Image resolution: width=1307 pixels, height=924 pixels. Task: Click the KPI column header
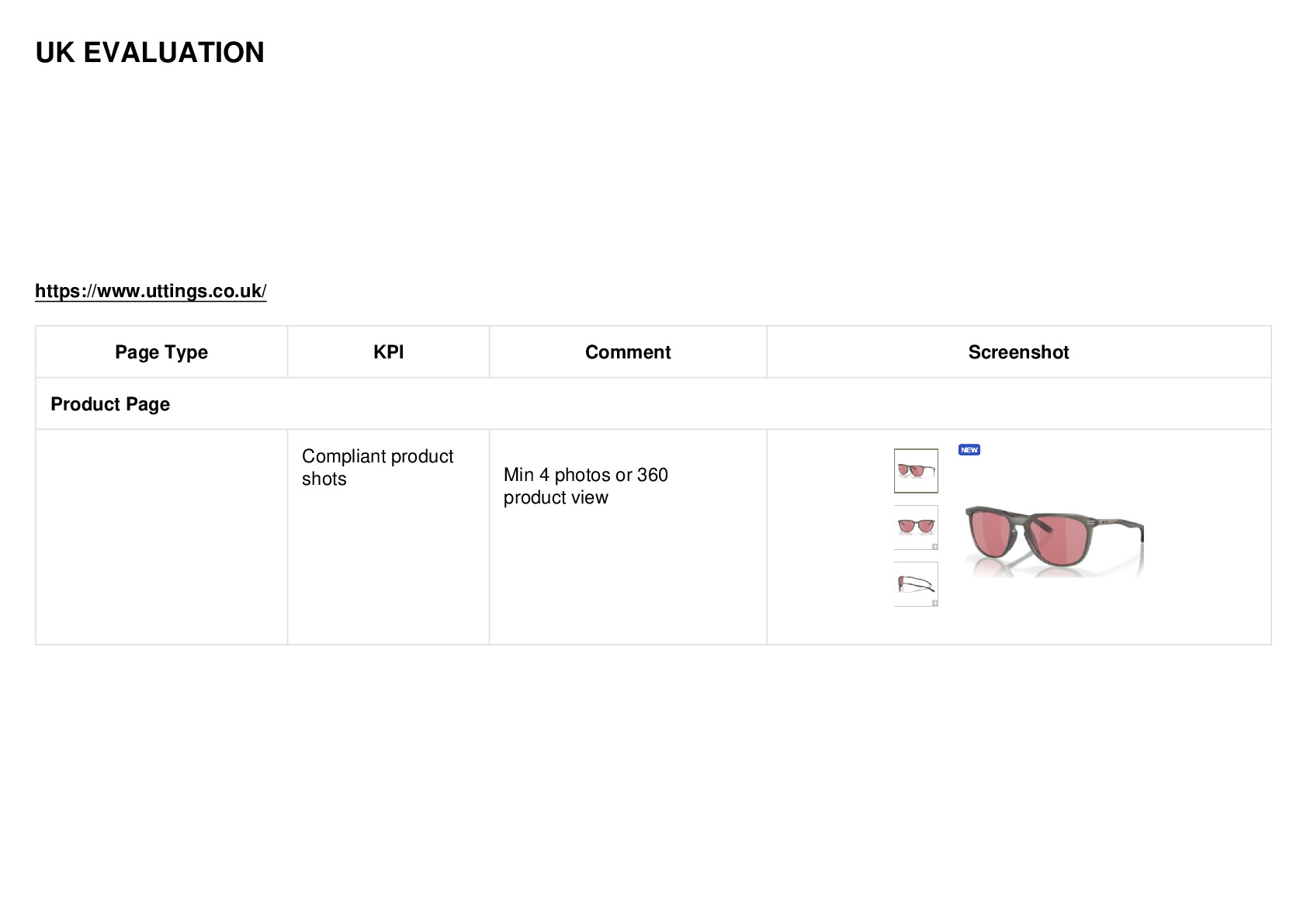point(388,352)
